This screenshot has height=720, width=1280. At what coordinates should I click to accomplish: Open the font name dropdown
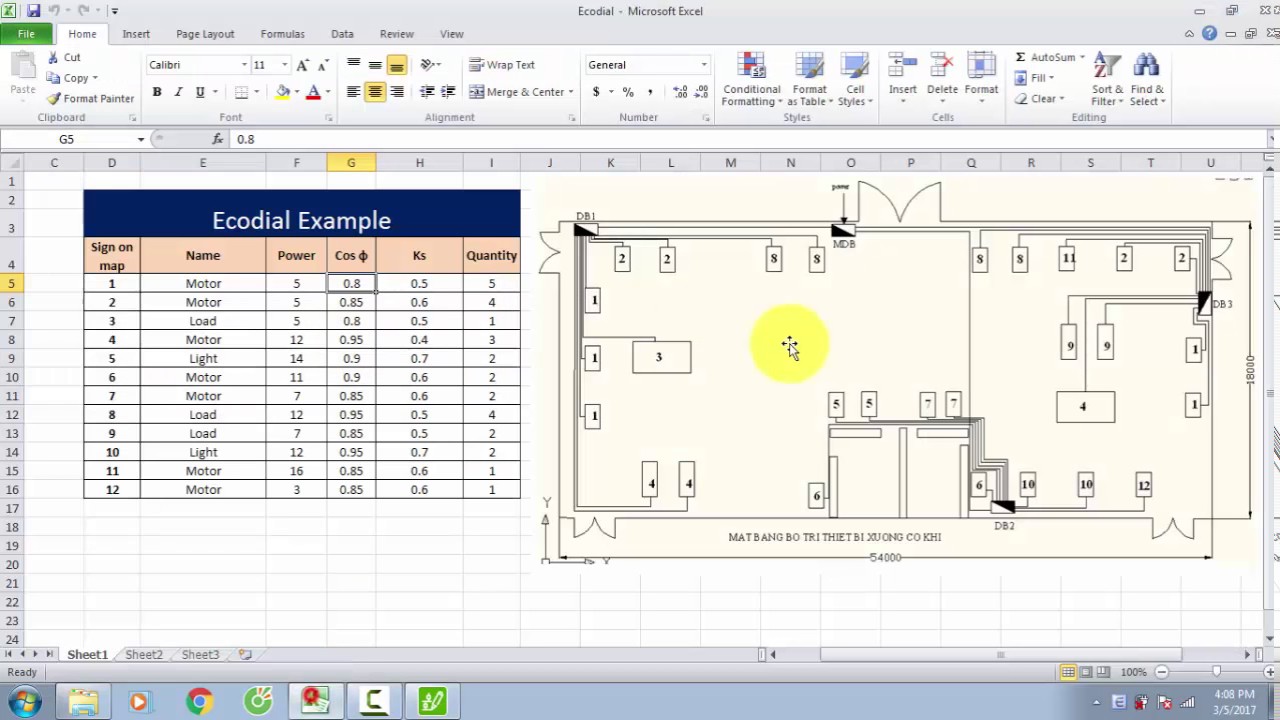243,64
